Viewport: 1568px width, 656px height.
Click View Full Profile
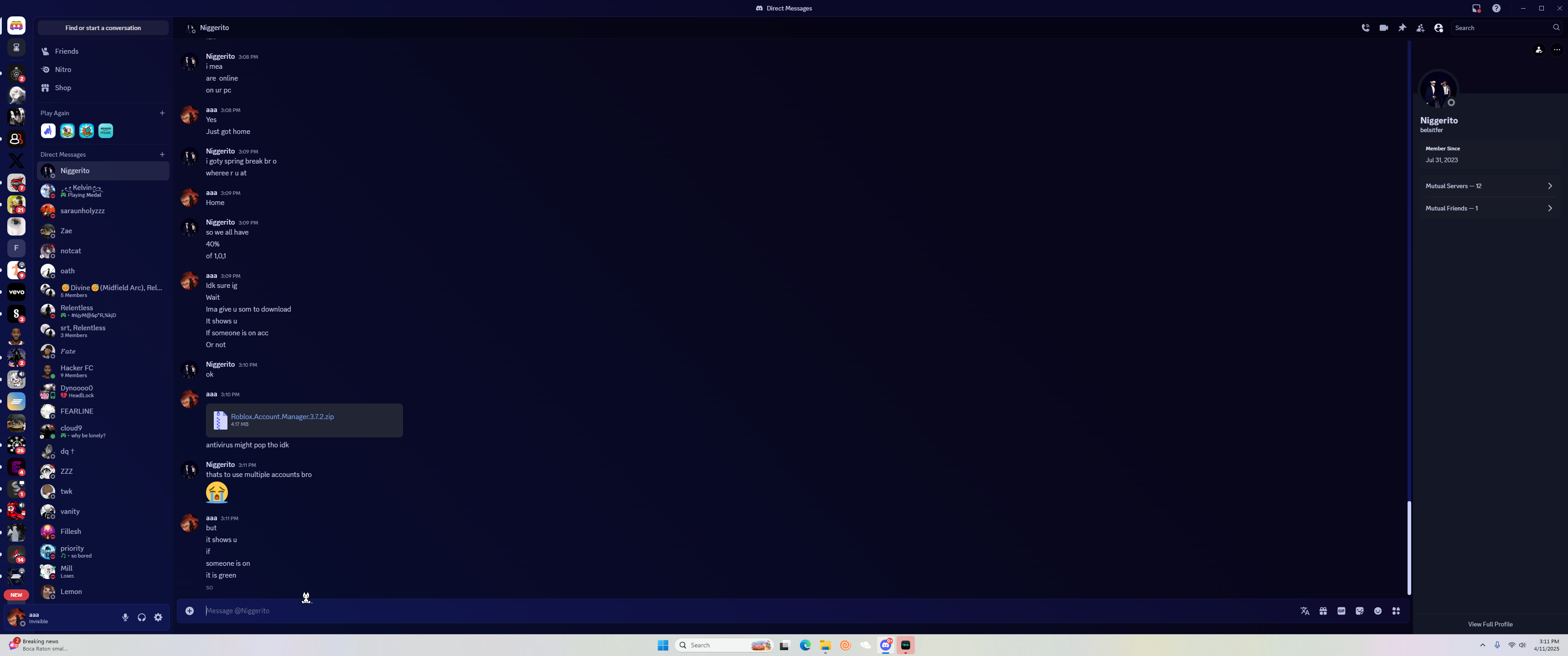coord(1490,625)
